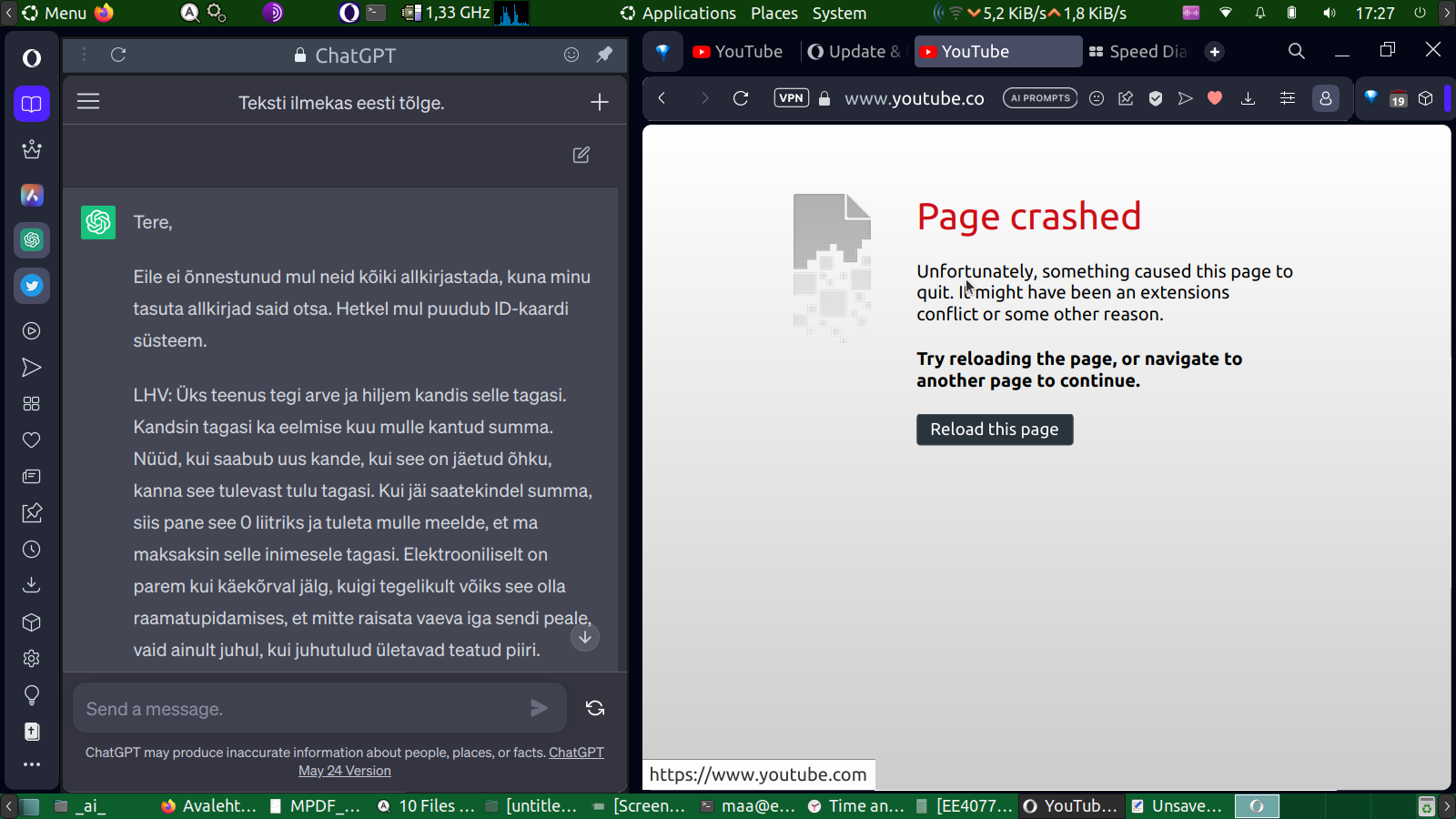Click the send message arrow button
1456x819 pixels.
pyautogui.click(x=539, y=708)
